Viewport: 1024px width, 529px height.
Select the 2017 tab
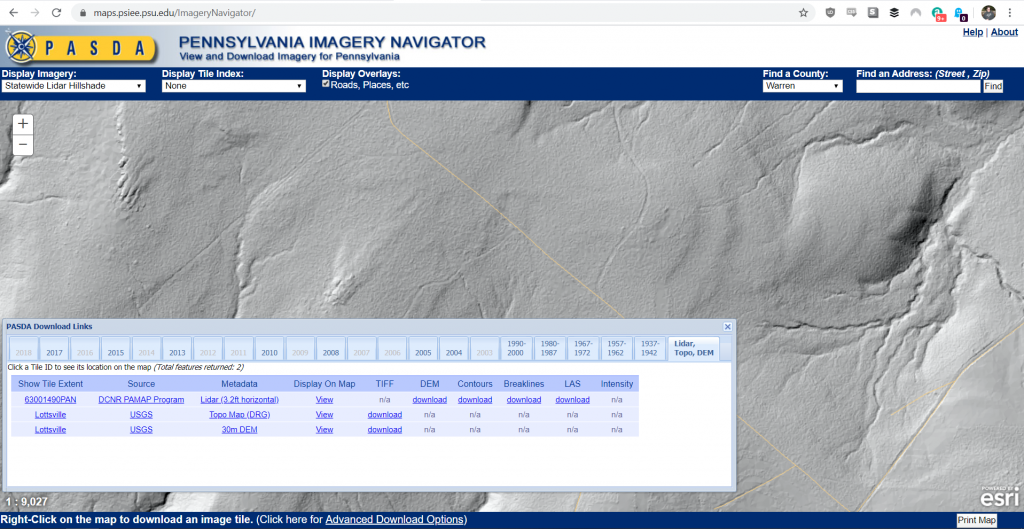point(54,349)
